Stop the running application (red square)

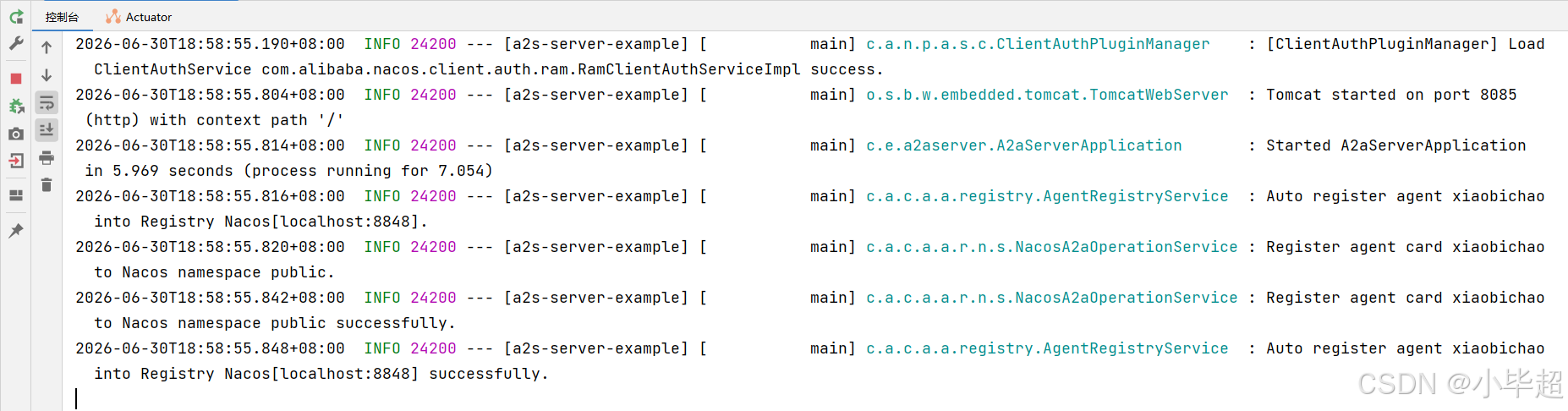(16, 79)
